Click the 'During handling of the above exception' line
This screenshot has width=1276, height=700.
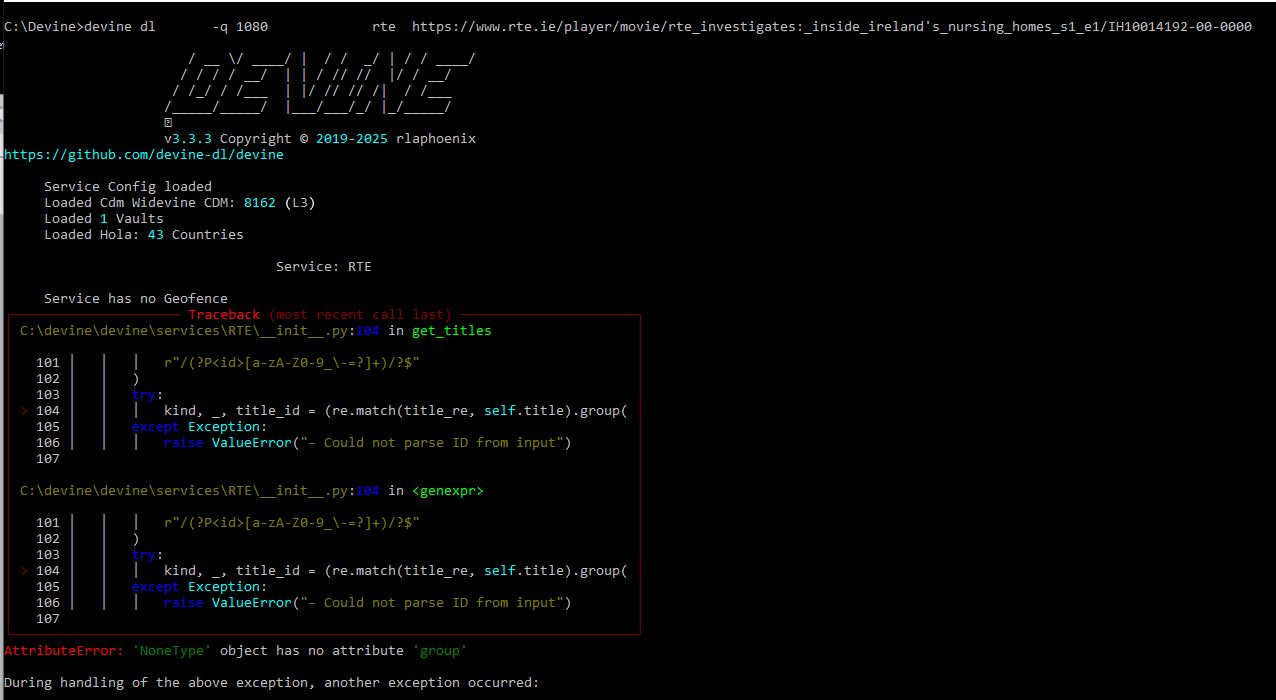pos(272,682)
